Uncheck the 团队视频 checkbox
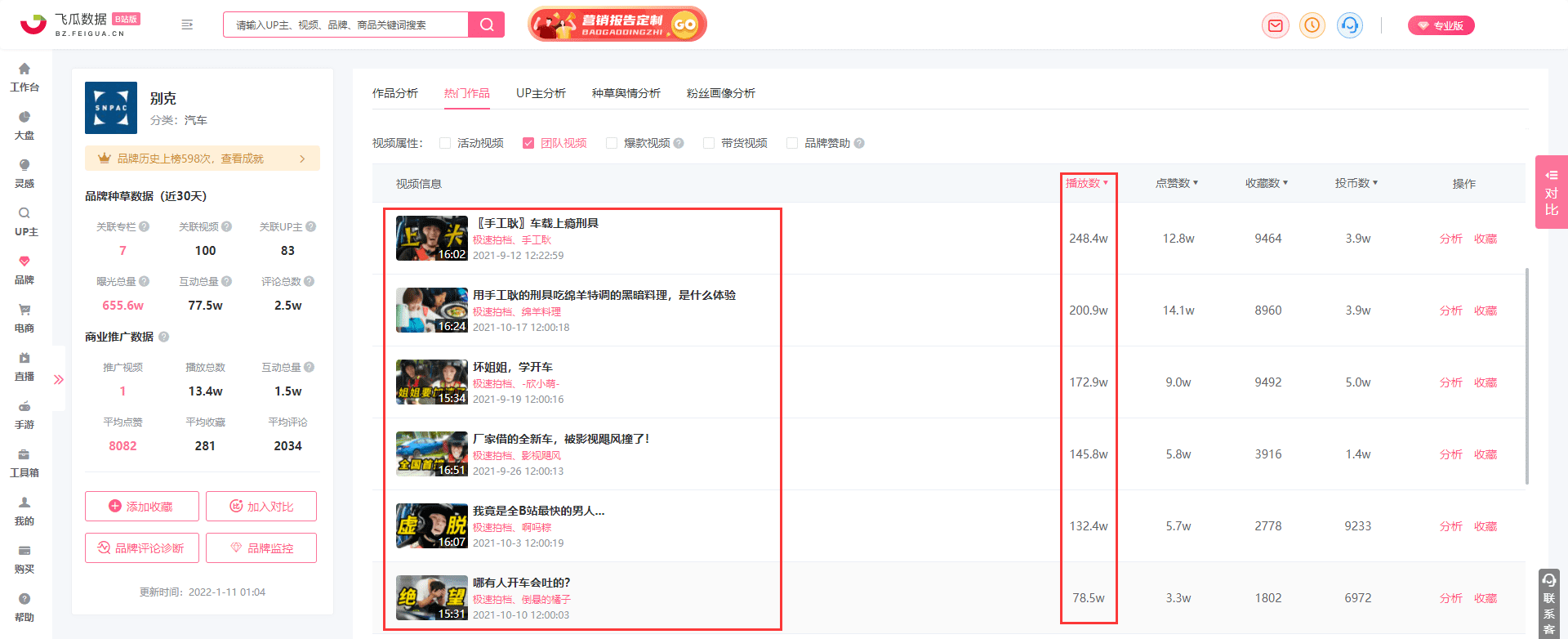Screen dimensions: 1568x639 click(528, 143)
